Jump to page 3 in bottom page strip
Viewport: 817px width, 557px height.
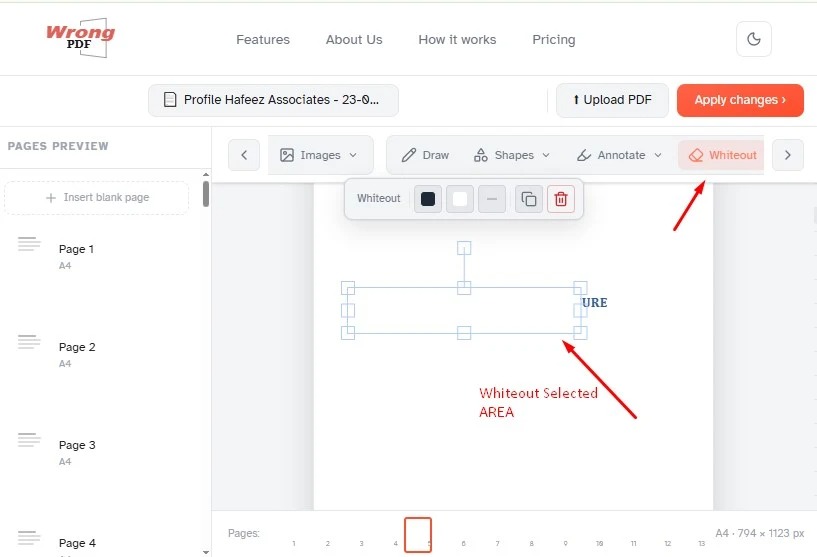tap(362, 543)
